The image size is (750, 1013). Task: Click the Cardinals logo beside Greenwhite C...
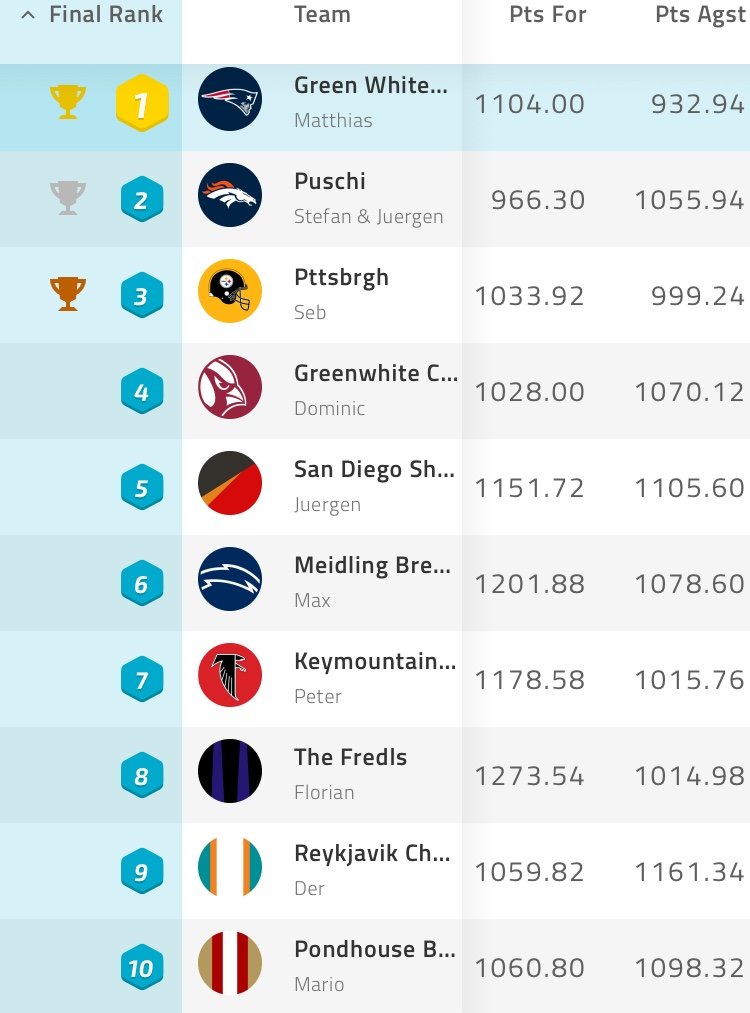[230, 387]
